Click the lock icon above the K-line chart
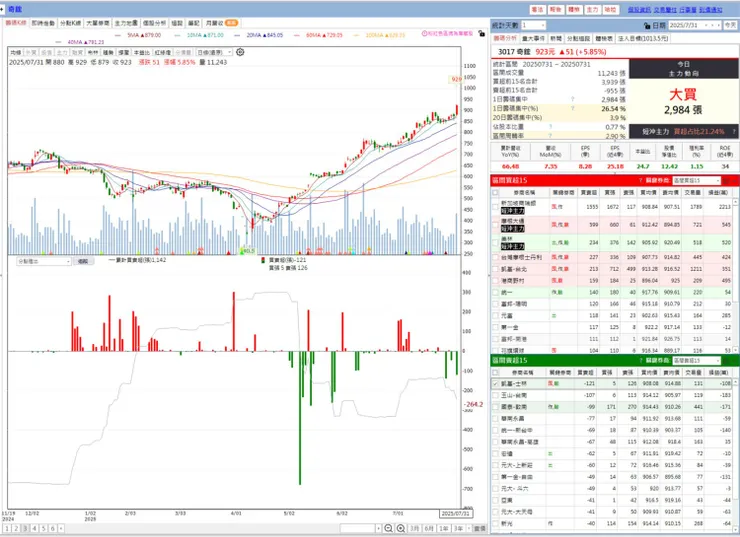The height and width of the screenshot is (537, 740). [x=481, y=34]
